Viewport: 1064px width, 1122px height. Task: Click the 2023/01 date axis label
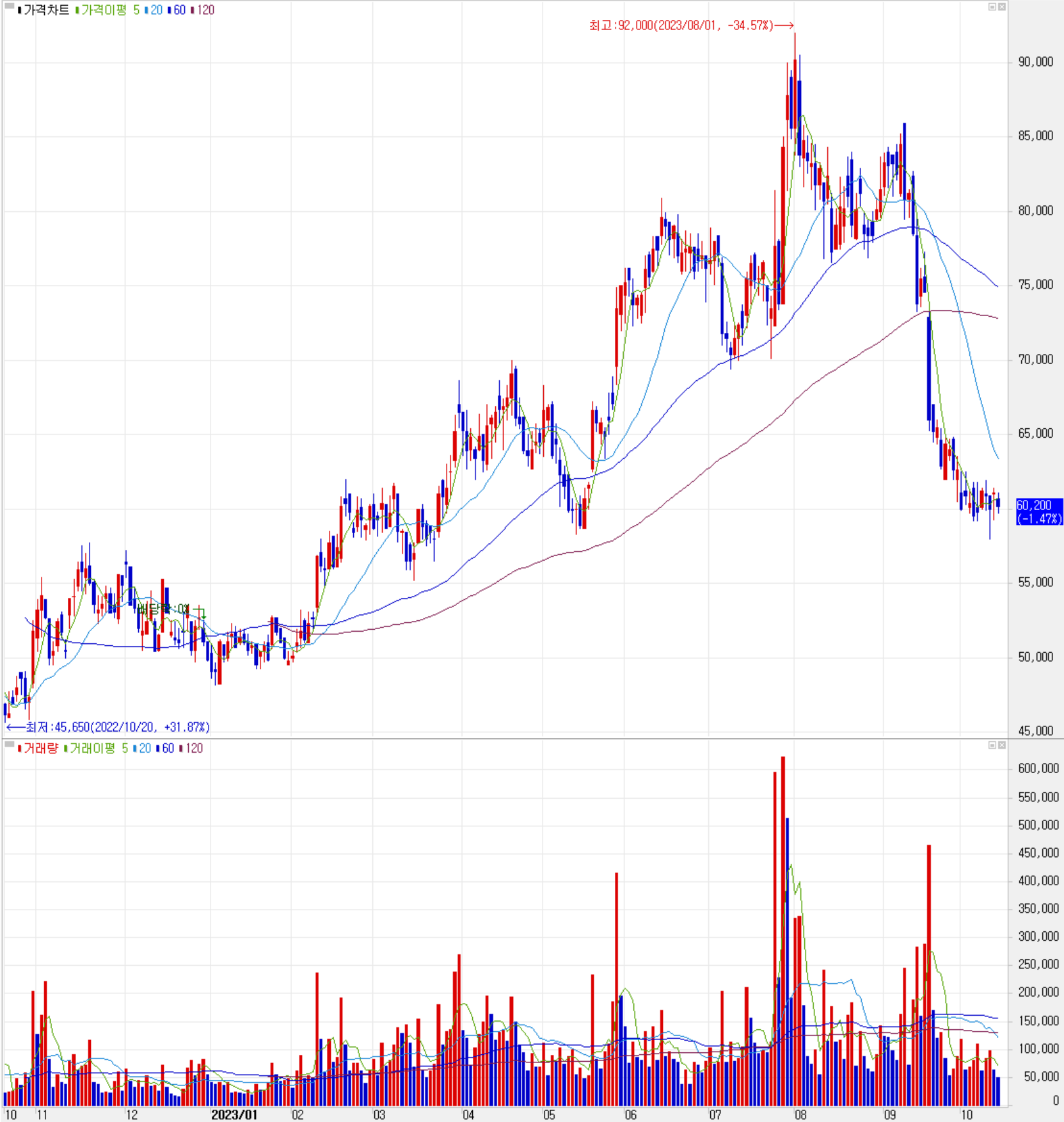(234, 1114)
